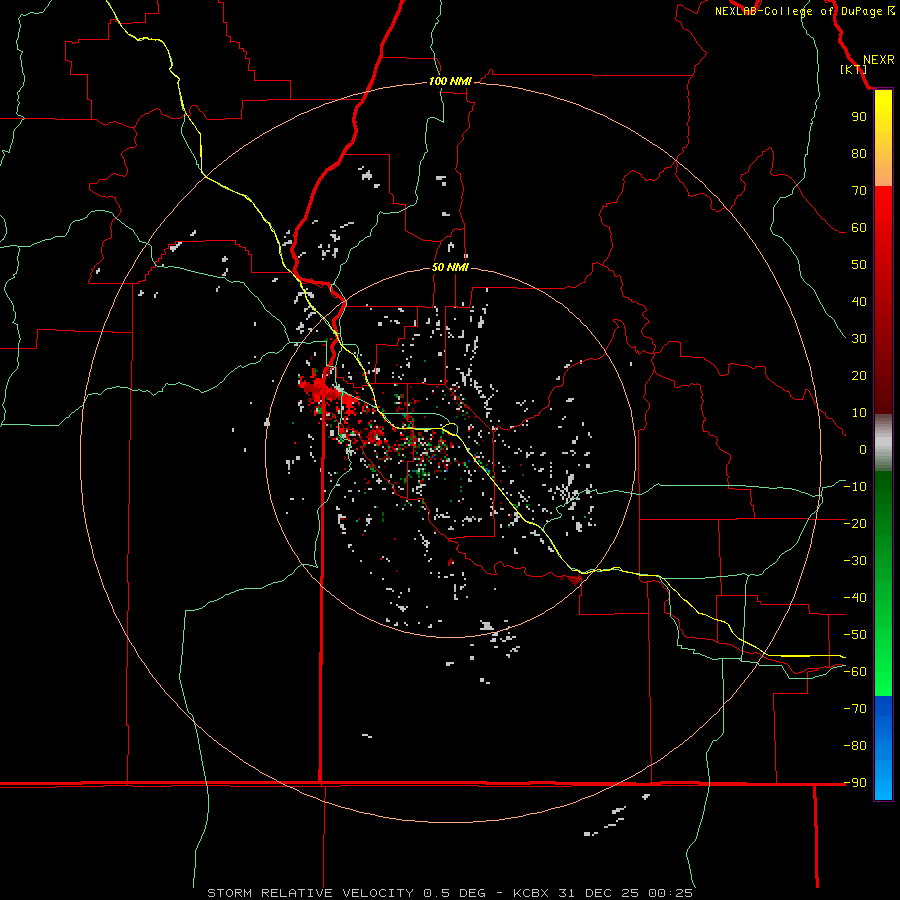Click the positive 30 scale value
Screen dimensions: 900x900
pos(859,339)
